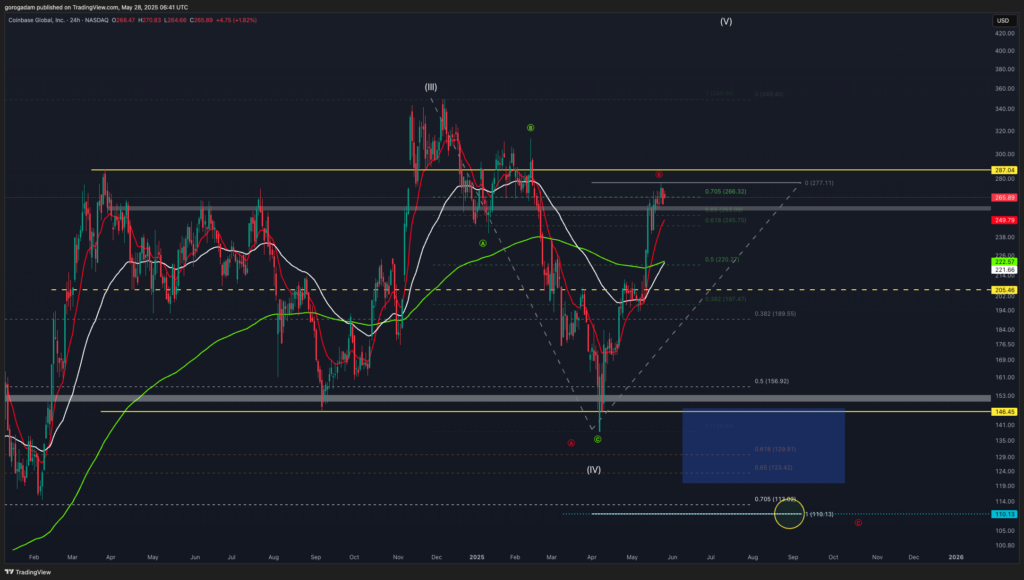Select the blue shaded rectangle zone

[763, 445]
